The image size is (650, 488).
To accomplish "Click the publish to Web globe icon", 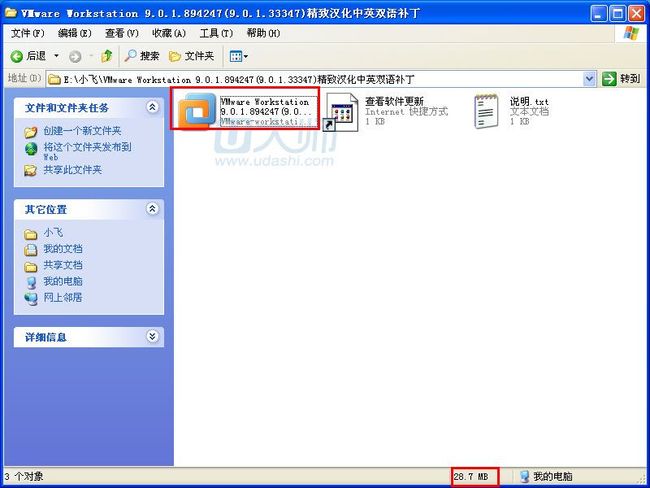I will 31,148.
